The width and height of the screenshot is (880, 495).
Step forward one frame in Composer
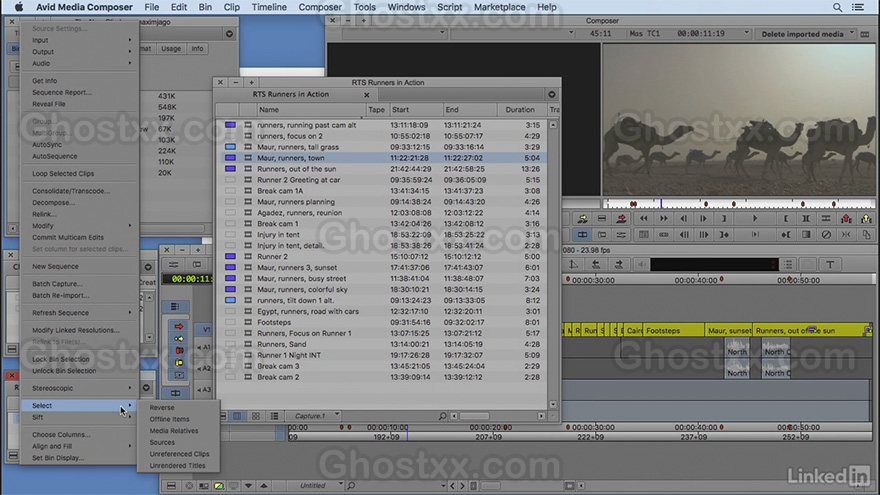point(703,218)
